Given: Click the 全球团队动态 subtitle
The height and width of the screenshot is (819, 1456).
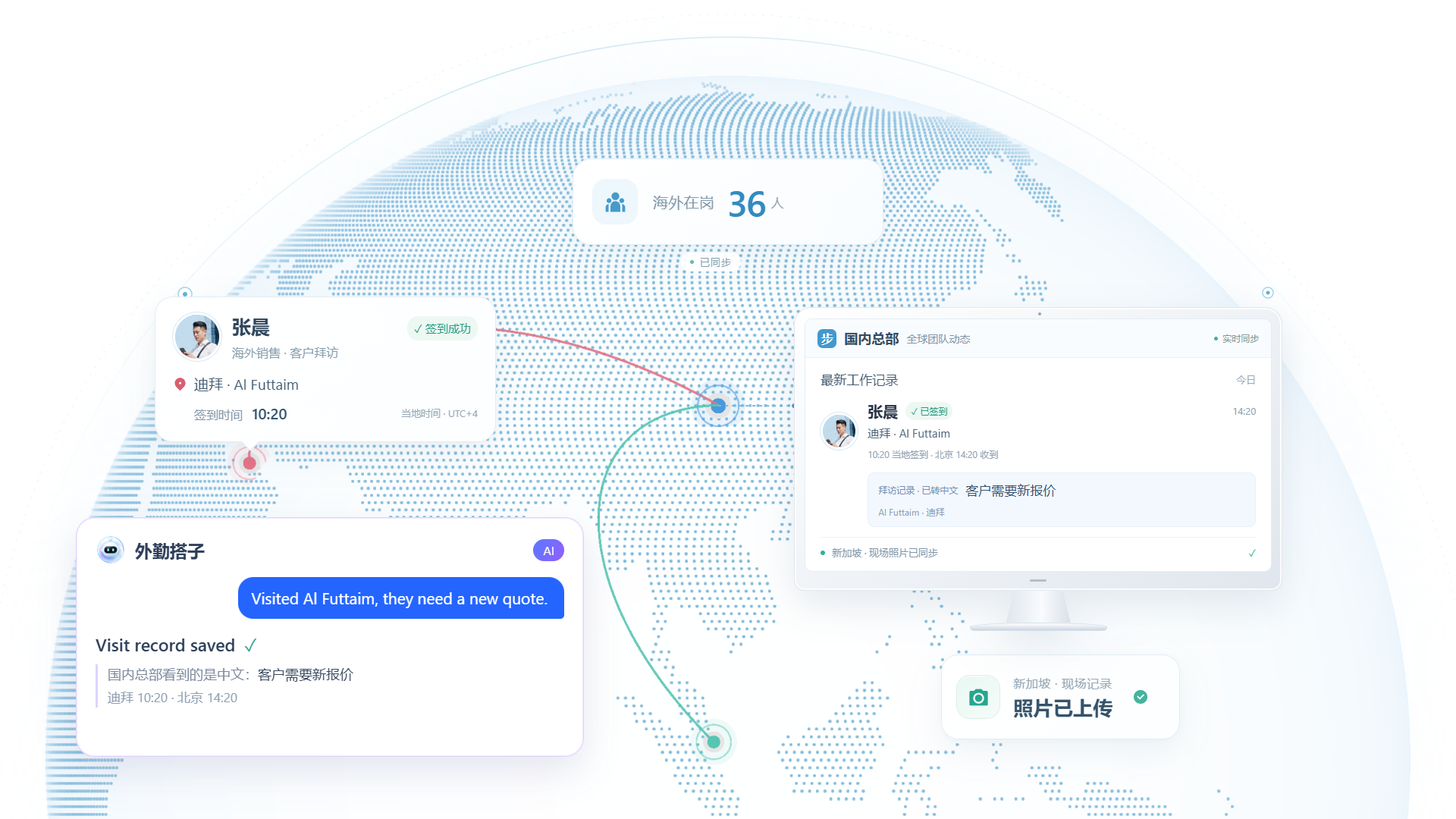Looking at the screenshot, I should click(938, 339).
